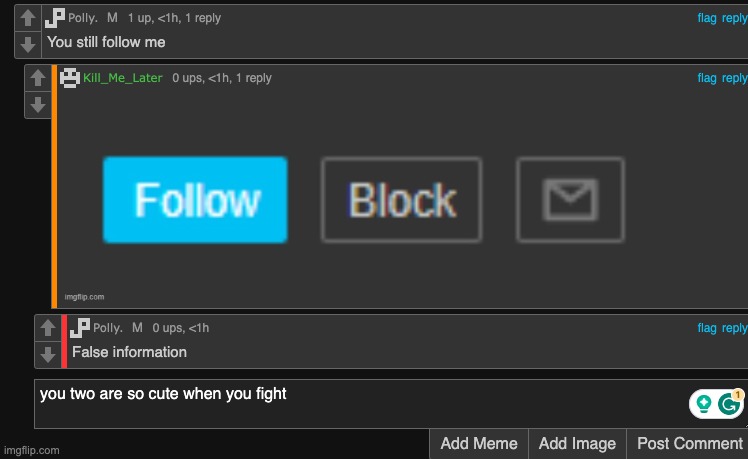
Task: Flag the "False information" comment
Action: (707, 328)
